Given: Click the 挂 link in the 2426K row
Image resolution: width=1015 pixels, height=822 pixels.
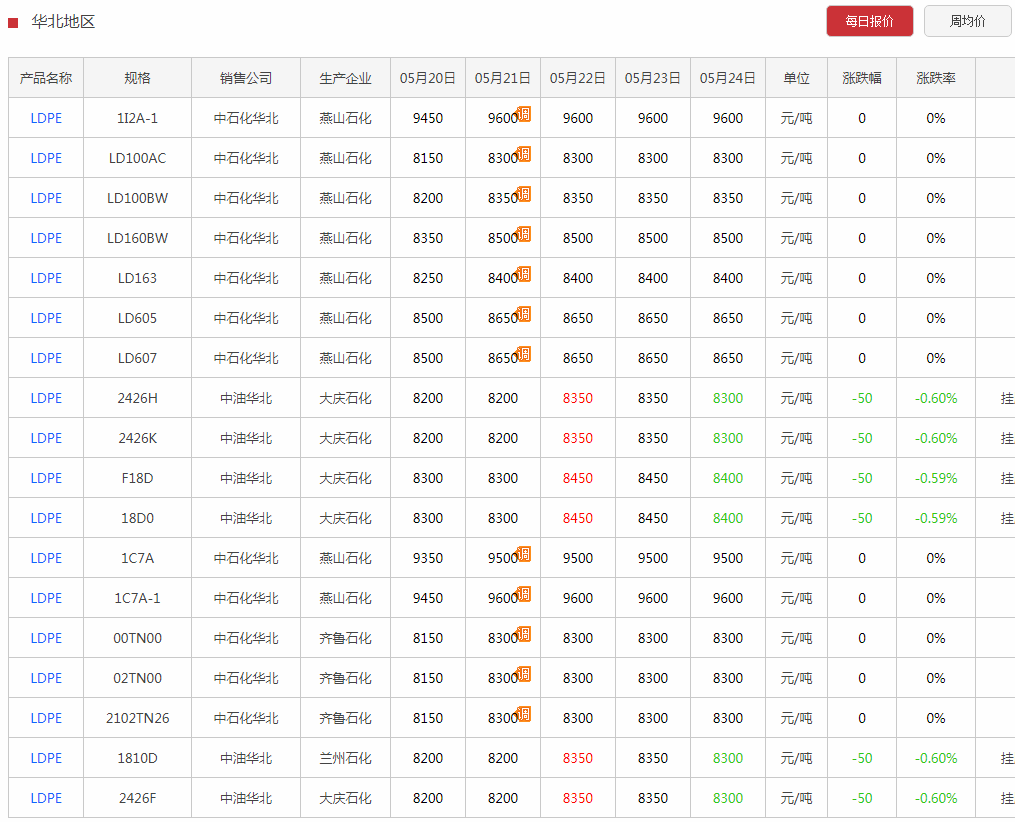Looking at the screenshot, I should [1007, 438].
